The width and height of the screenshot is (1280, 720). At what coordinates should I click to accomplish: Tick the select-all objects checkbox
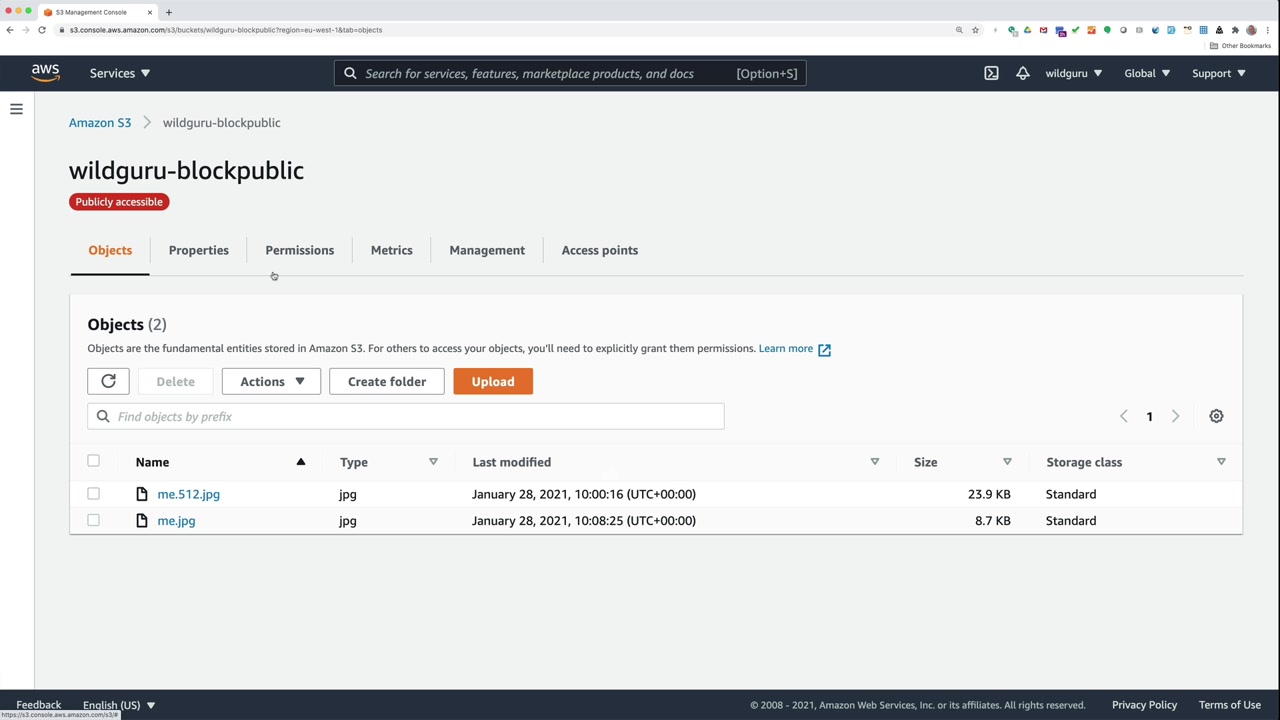tap(93, 461)
